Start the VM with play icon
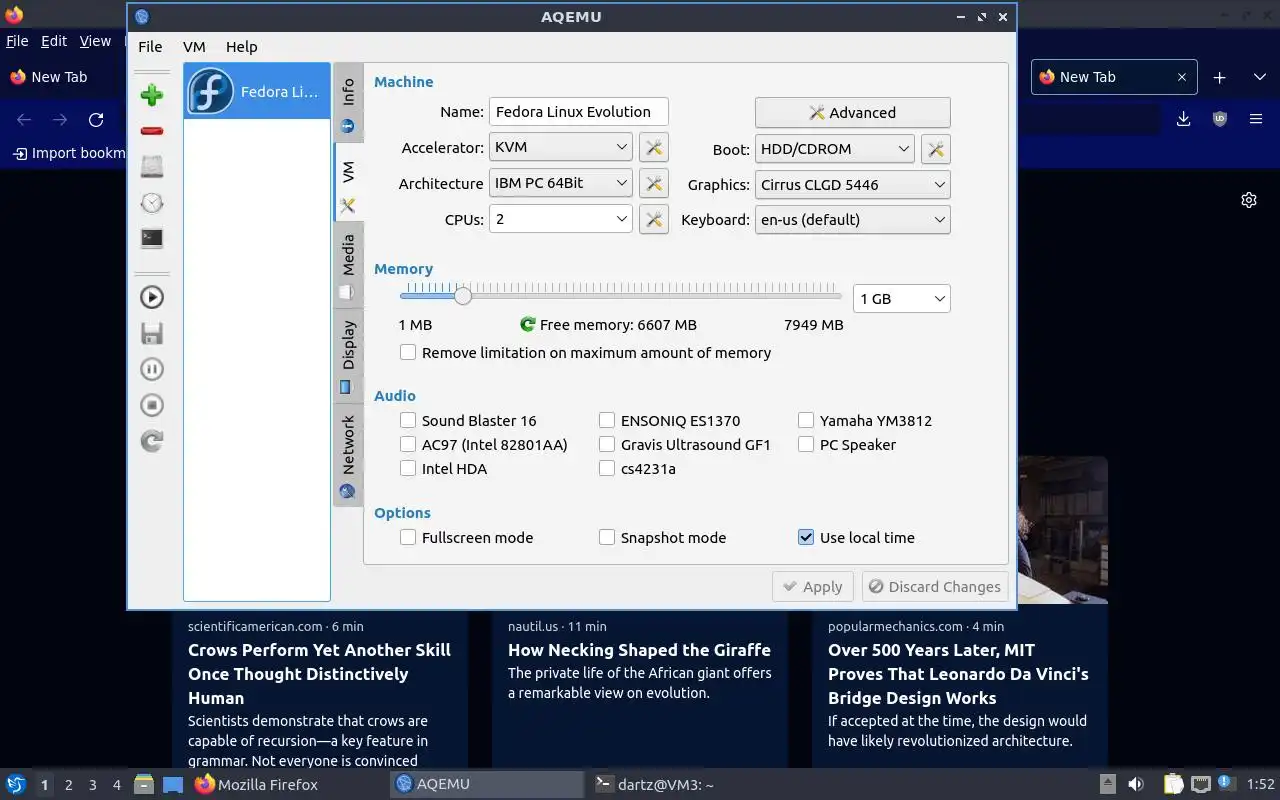 click(152, 297)
